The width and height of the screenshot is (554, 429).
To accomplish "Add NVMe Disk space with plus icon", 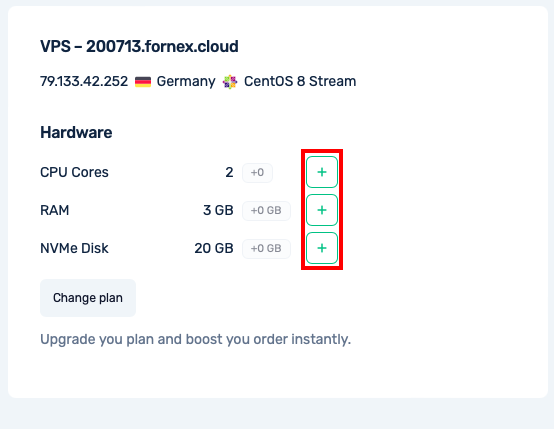I will (322, 248).
